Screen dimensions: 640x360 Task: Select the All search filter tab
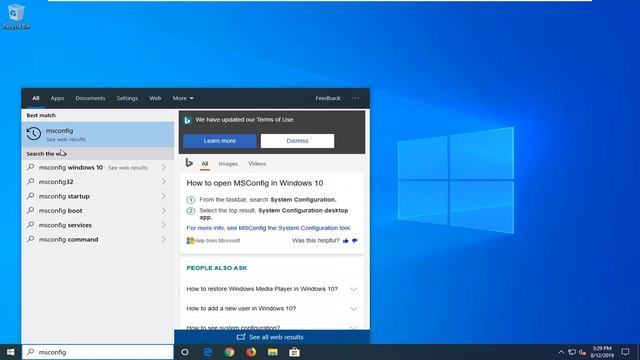point(36,98)
